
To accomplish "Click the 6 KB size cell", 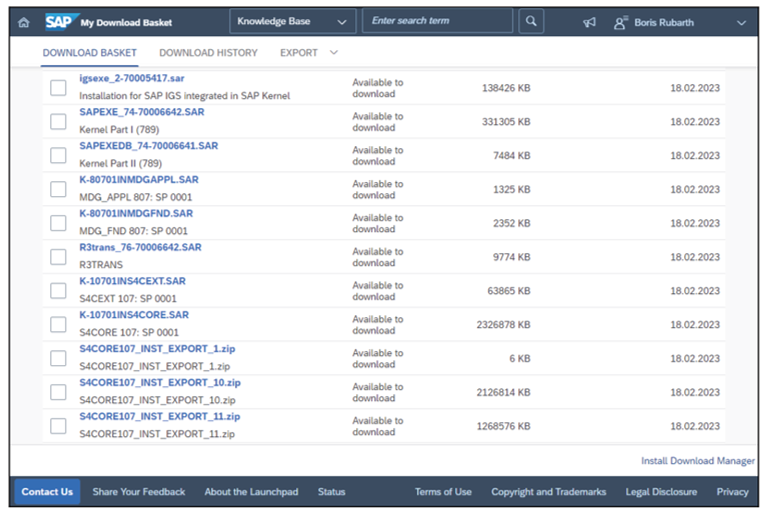I will (x=519, y=358).
